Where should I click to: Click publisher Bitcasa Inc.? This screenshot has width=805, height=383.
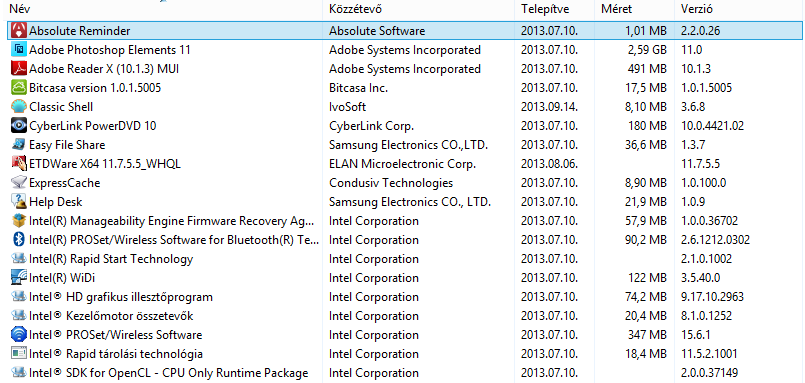(x=358, y=88)
